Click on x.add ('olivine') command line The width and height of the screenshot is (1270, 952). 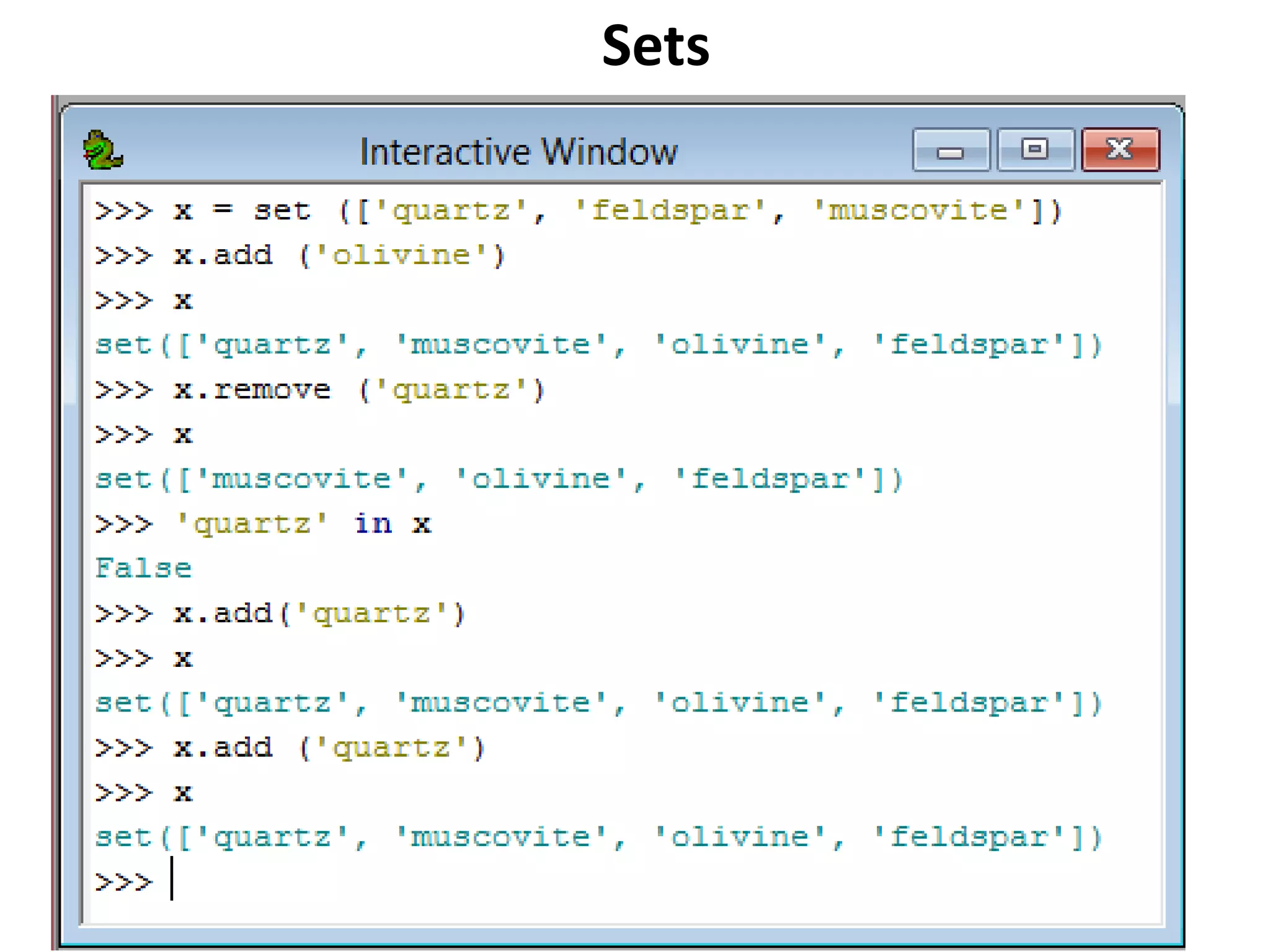pyautogui.click(x=301, y=256)
